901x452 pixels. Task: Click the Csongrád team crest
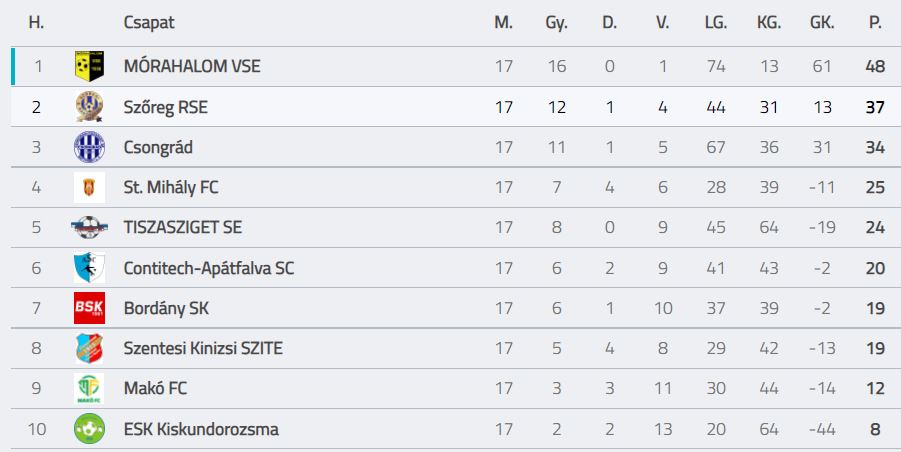click(89, 147)
